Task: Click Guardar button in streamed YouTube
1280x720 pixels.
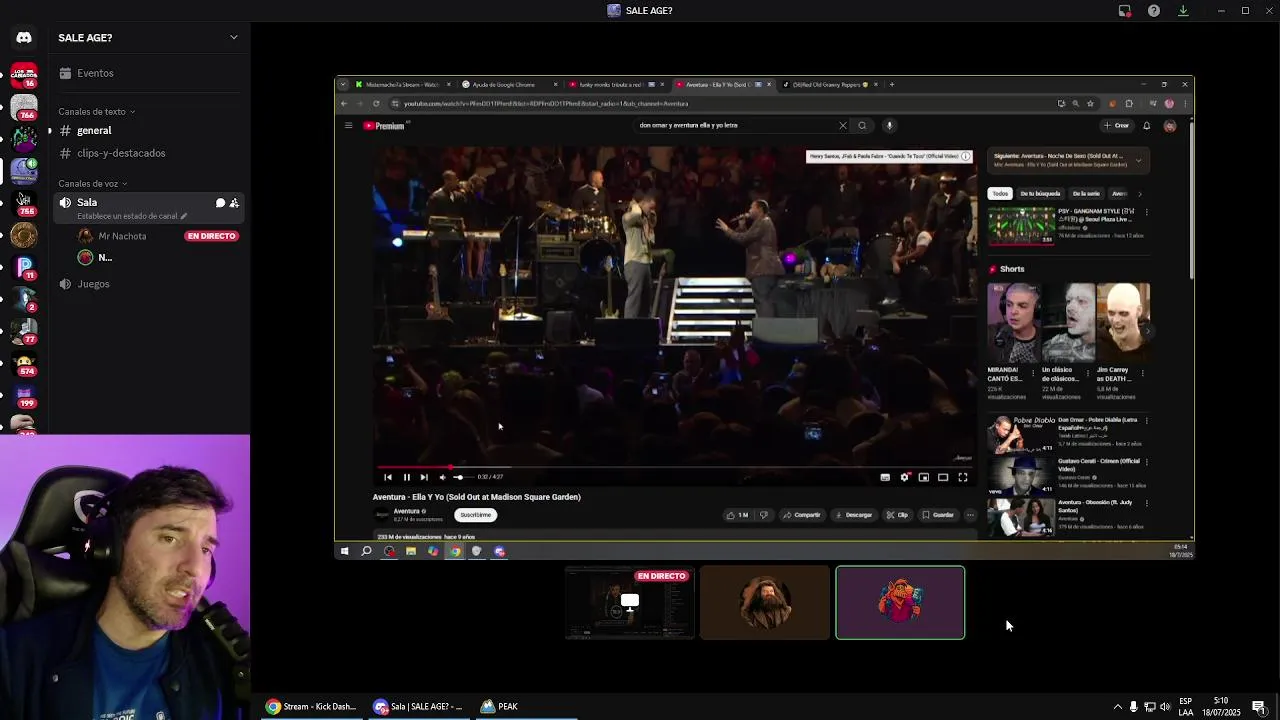Action: pos(938,515)
